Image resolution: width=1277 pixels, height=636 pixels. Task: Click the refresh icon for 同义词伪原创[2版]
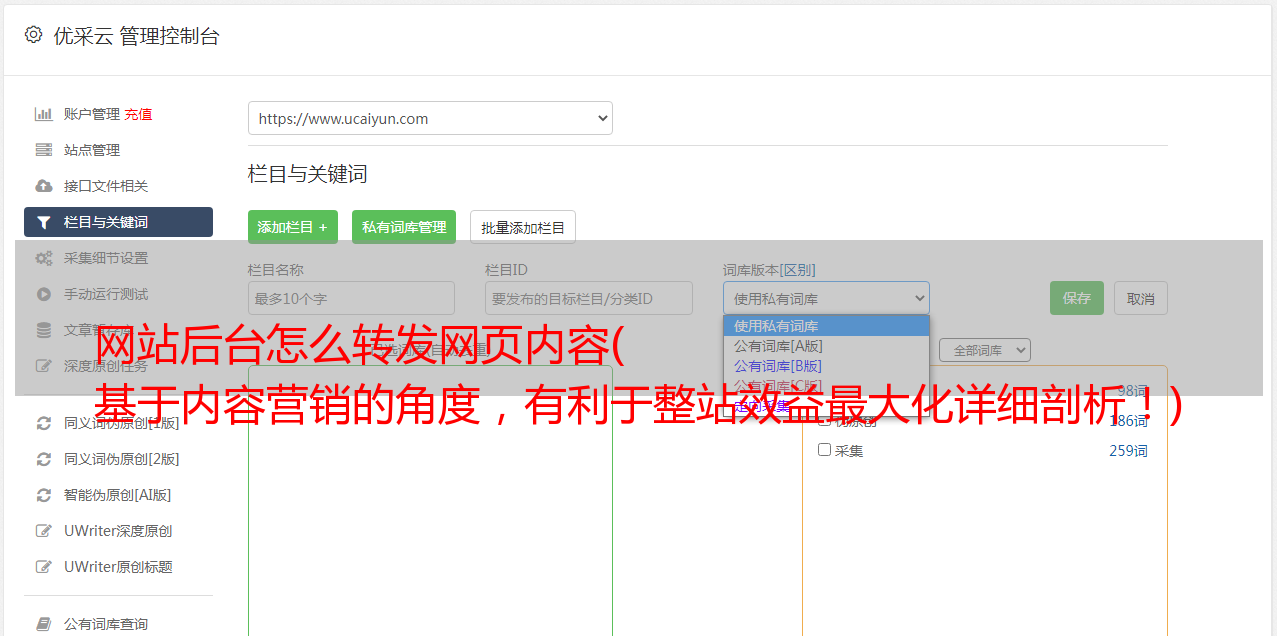point(44,459)
